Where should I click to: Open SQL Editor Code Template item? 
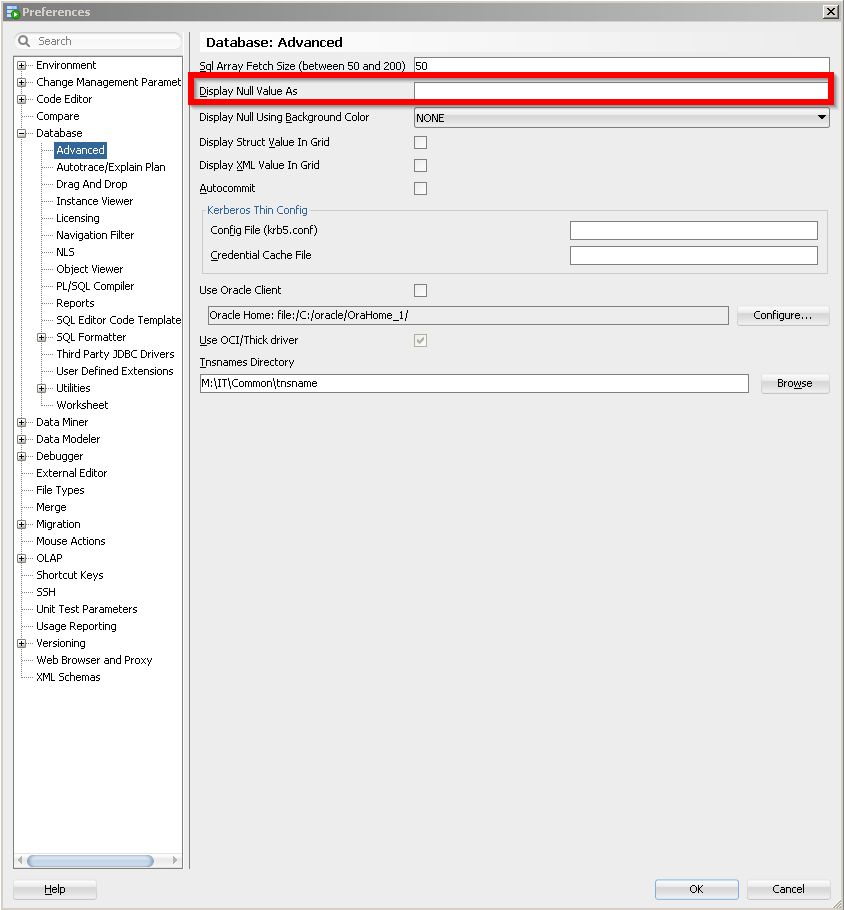[118, 320]
